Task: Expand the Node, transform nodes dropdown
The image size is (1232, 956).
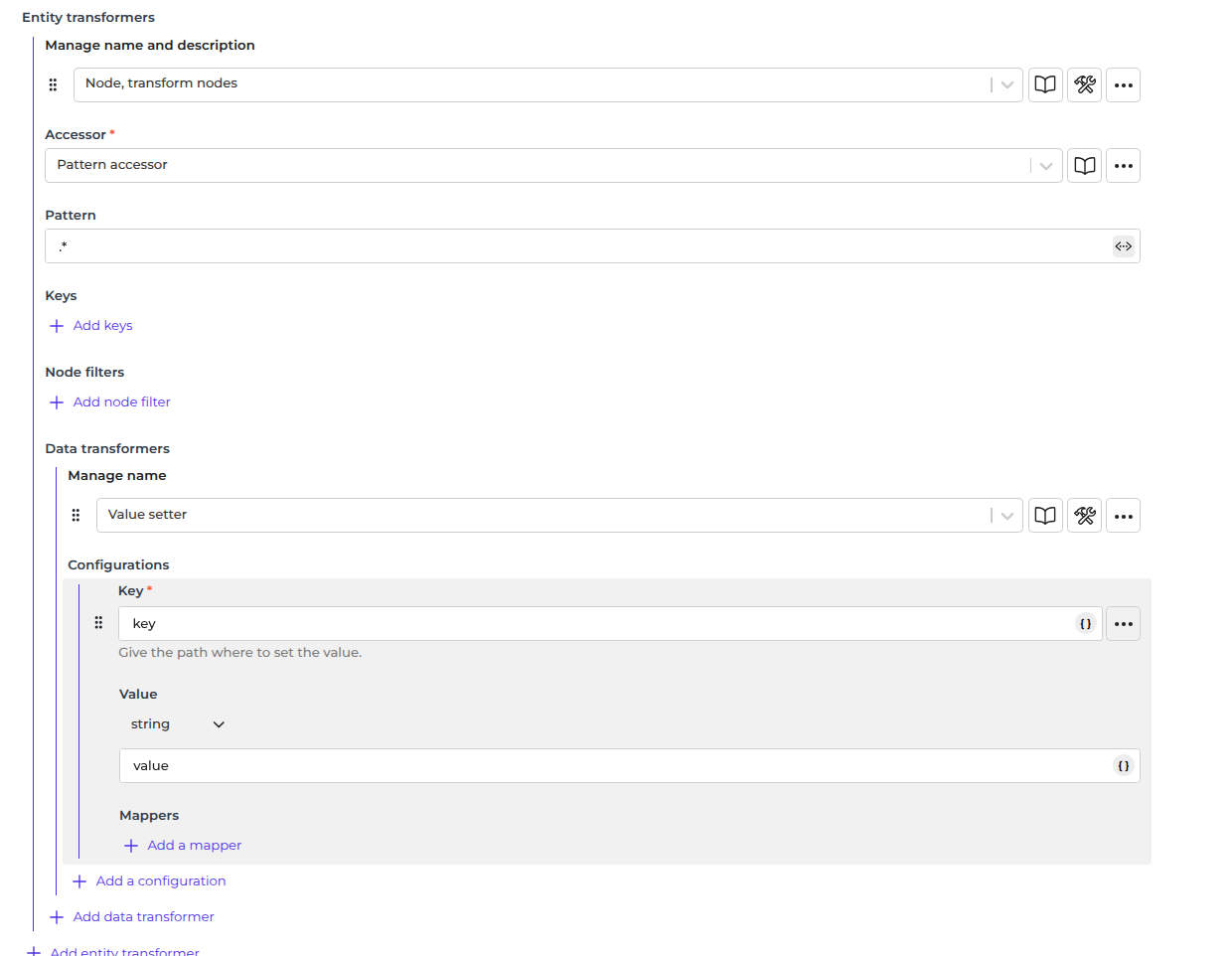Action: click(x=1006, y=84)
